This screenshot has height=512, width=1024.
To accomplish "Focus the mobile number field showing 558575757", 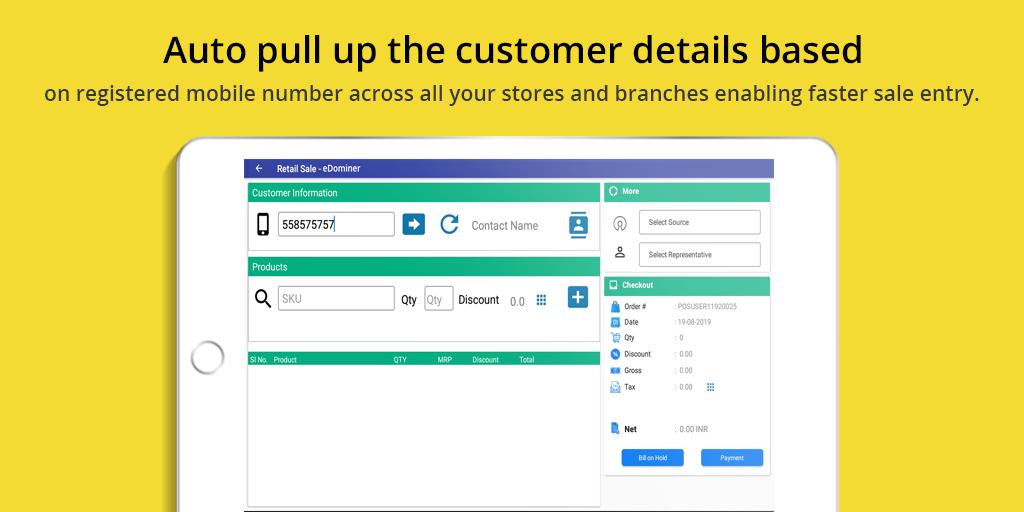I will pyautogui.click(x=336, y=225).
